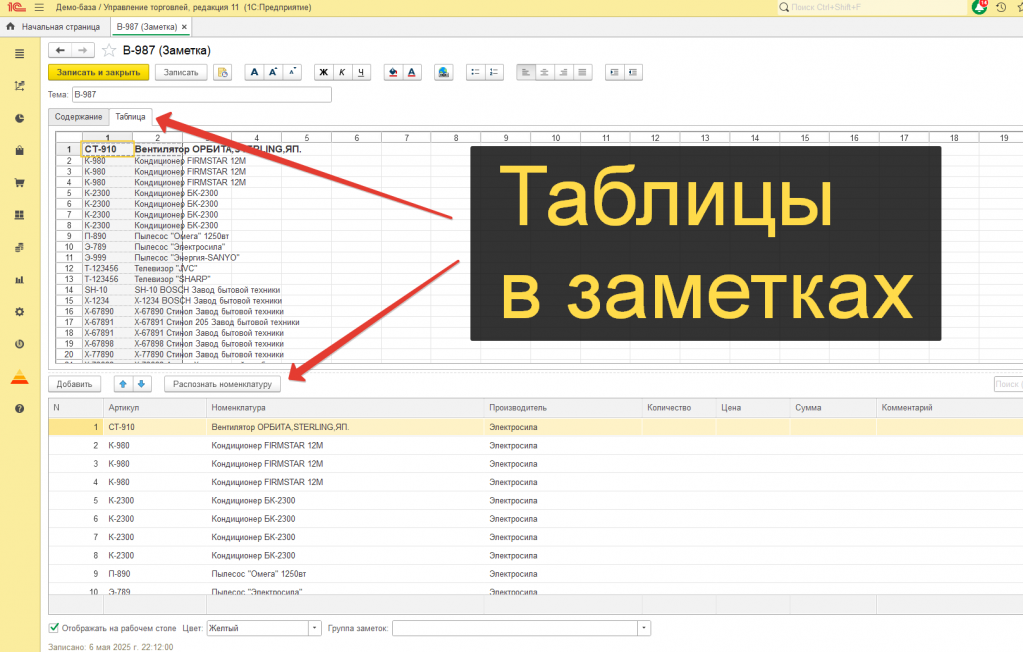The image size is (1023, 652).
Task: Open help with question mark sidebar icon
Action: [x=20, y=409]
